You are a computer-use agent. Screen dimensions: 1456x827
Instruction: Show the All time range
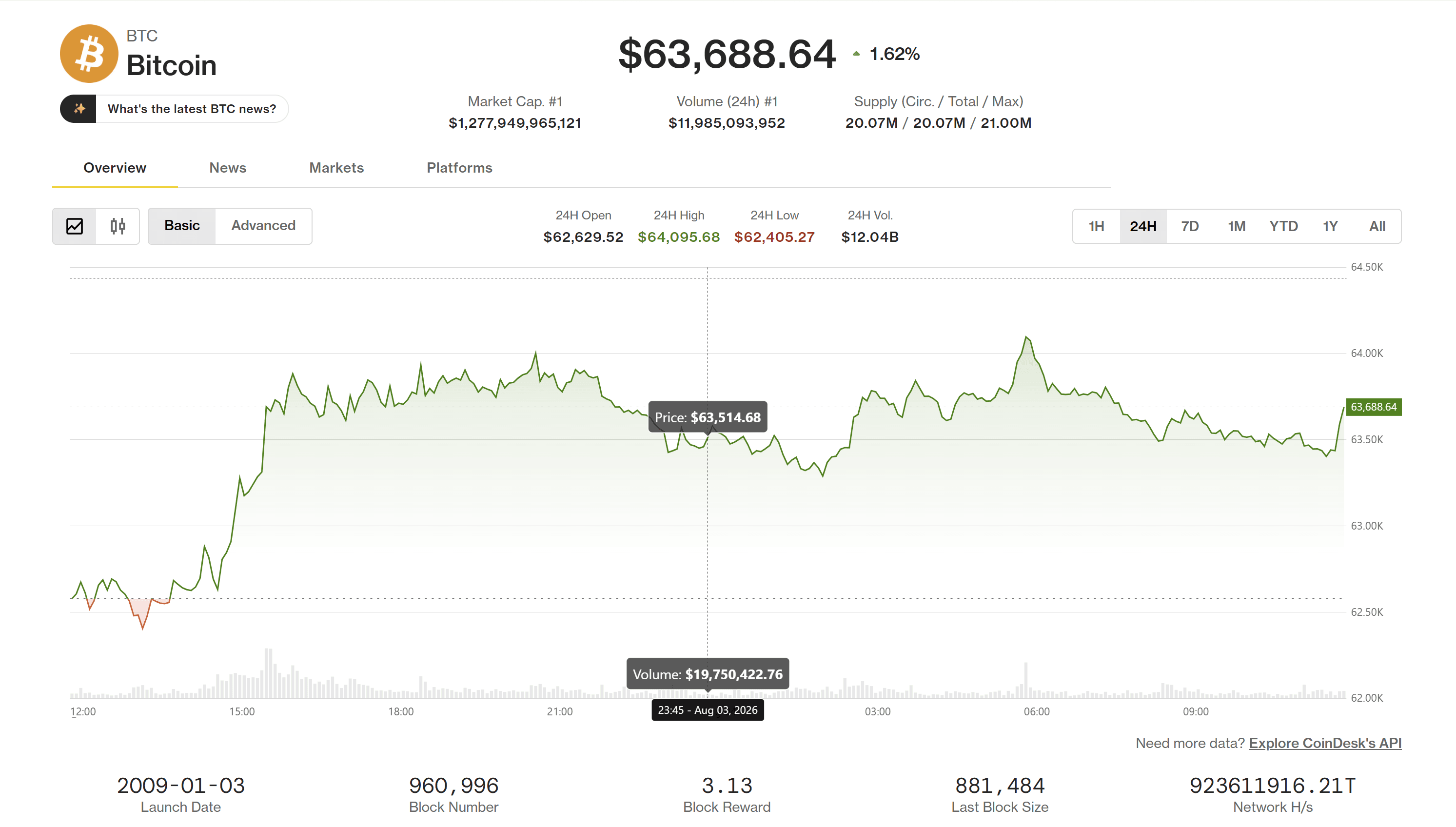point(1377,226)
